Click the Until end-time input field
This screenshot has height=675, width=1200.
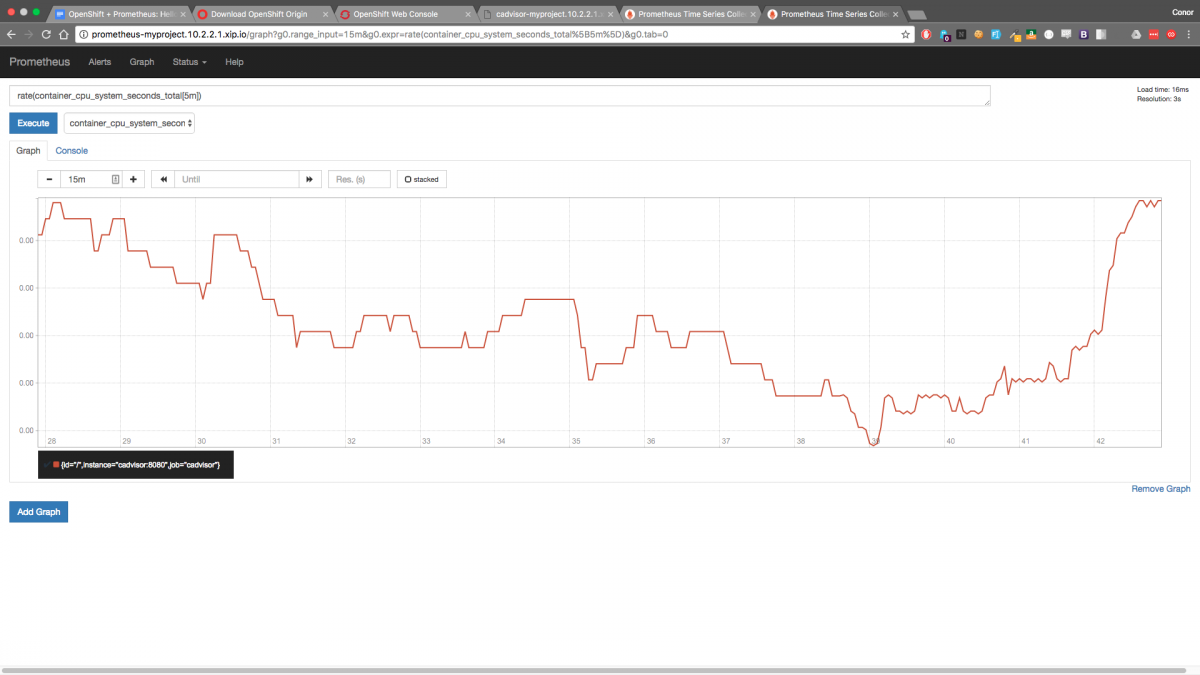tap(237, 179)
